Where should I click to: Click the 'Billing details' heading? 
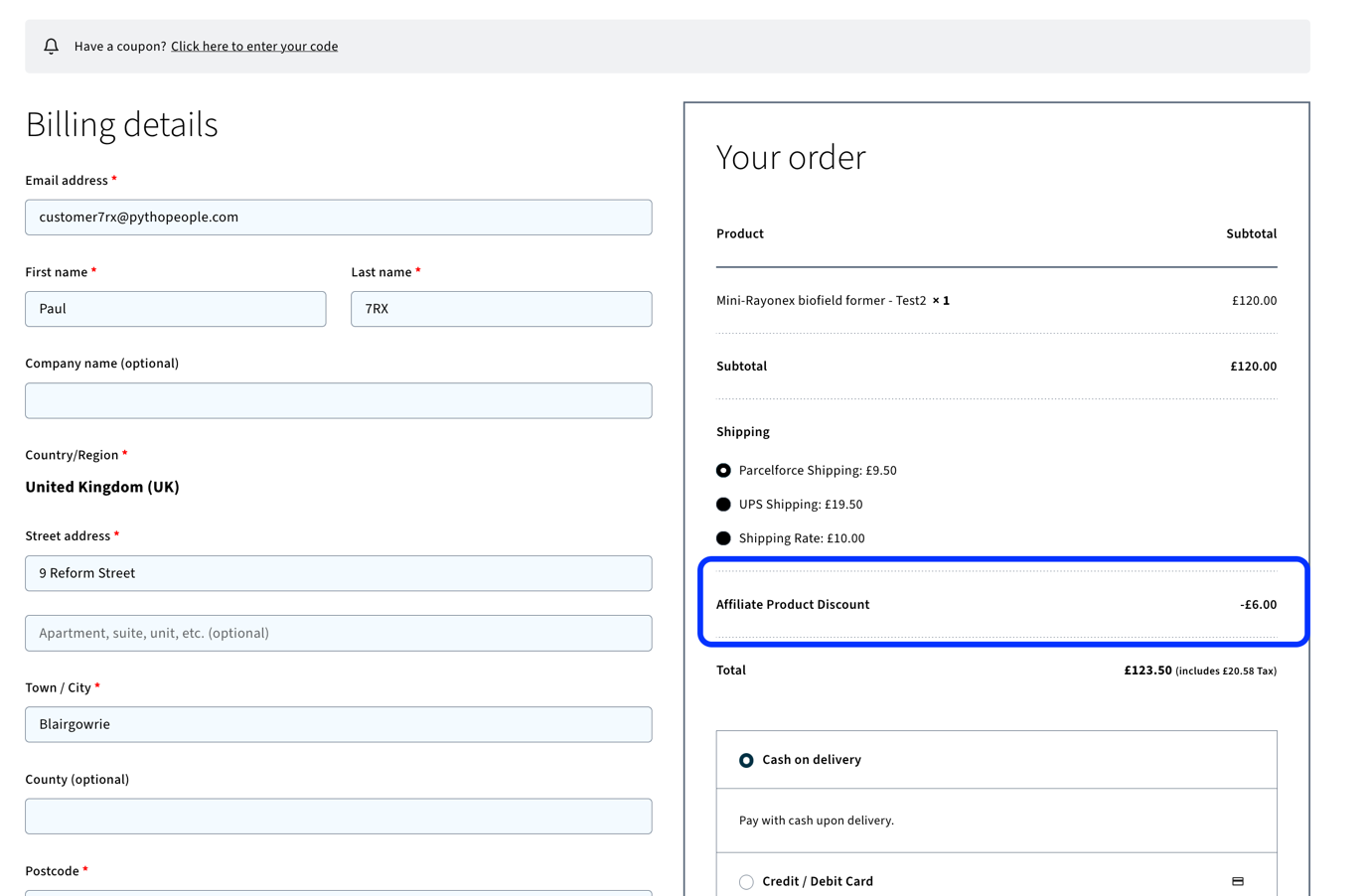pyautogui.click(x=121, y=125)
